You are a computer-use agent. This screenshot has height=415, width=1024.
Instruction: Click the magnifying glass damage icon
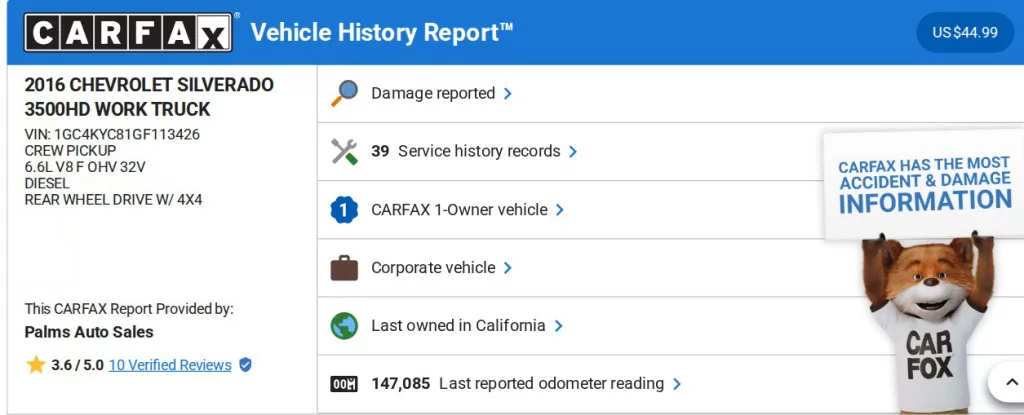point(344,93)
